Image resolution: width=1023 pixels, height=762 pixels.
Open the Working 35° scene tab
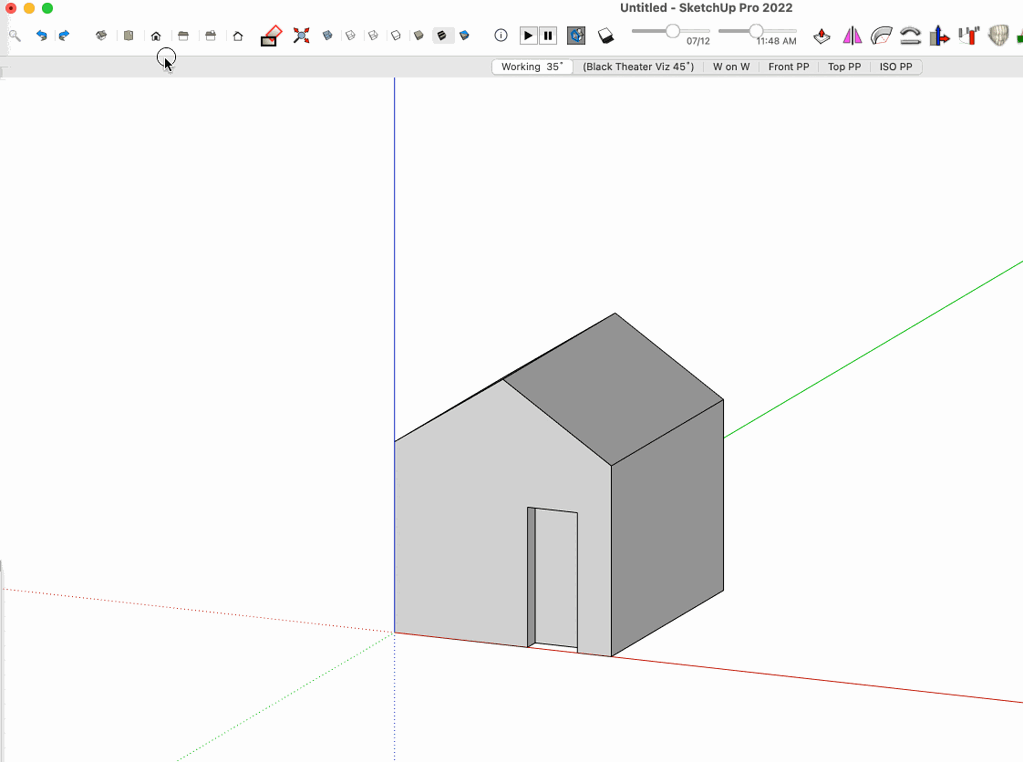[532, 67]
